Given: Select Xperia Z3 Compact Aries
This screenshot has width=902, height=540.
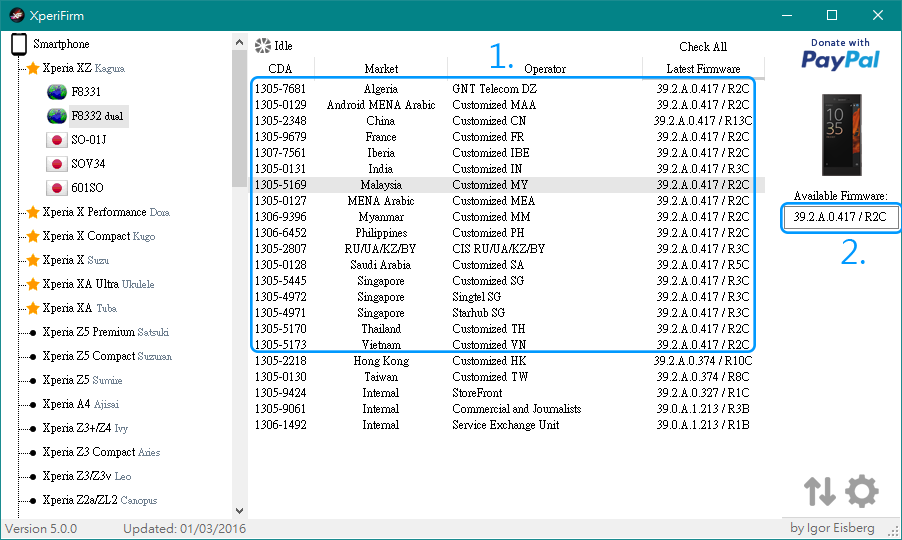Looking at the screenshot, I should tap(101, 453).
